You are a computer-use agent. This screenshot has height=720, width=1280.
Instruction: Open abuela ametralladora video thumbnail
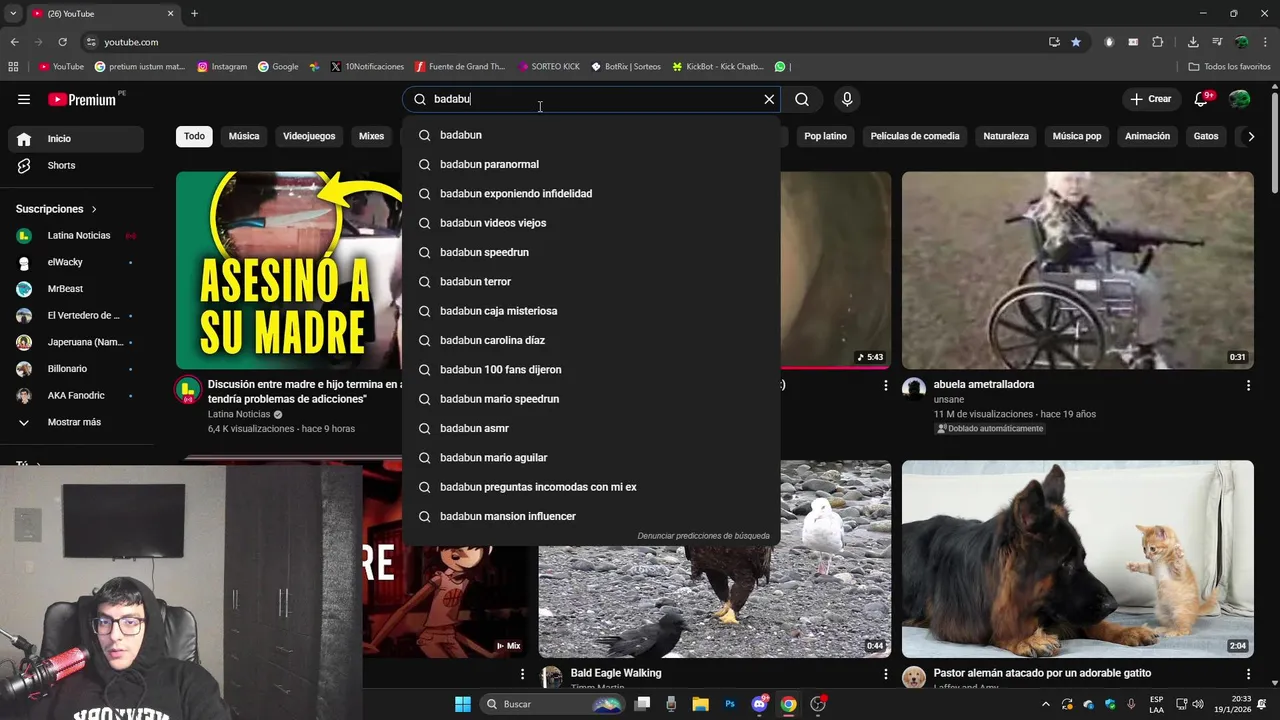(1077, 270)
